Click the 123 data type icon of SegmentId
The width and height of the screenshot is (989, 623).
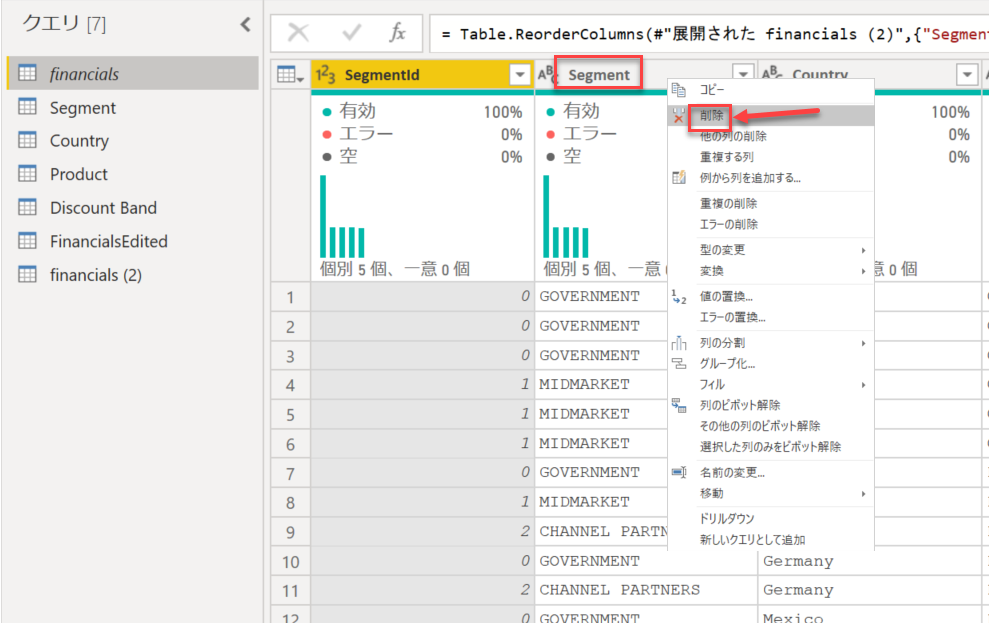pos(325,74)
